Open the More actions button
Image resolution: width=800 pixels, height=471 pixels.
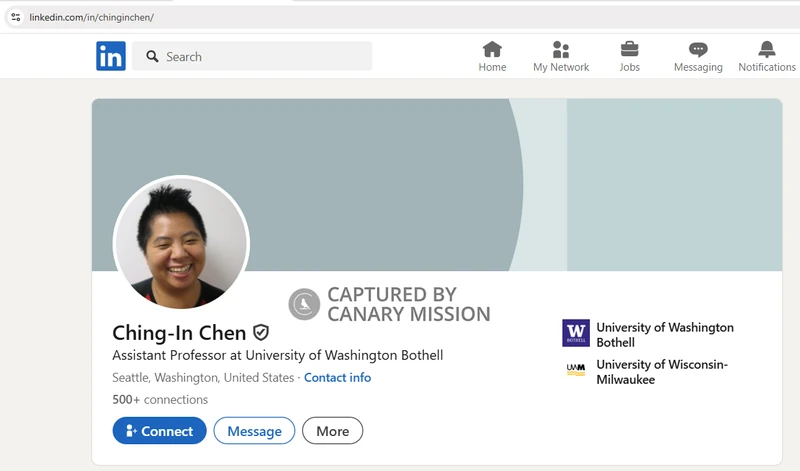tap(333, 431)
